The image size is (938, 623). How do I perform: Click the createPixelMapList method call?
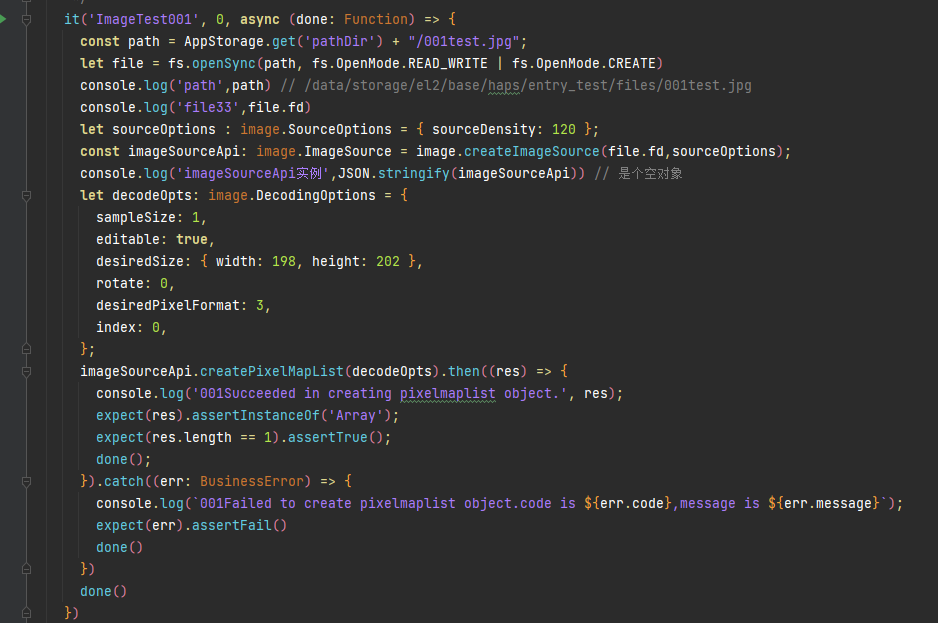point(272,372)
